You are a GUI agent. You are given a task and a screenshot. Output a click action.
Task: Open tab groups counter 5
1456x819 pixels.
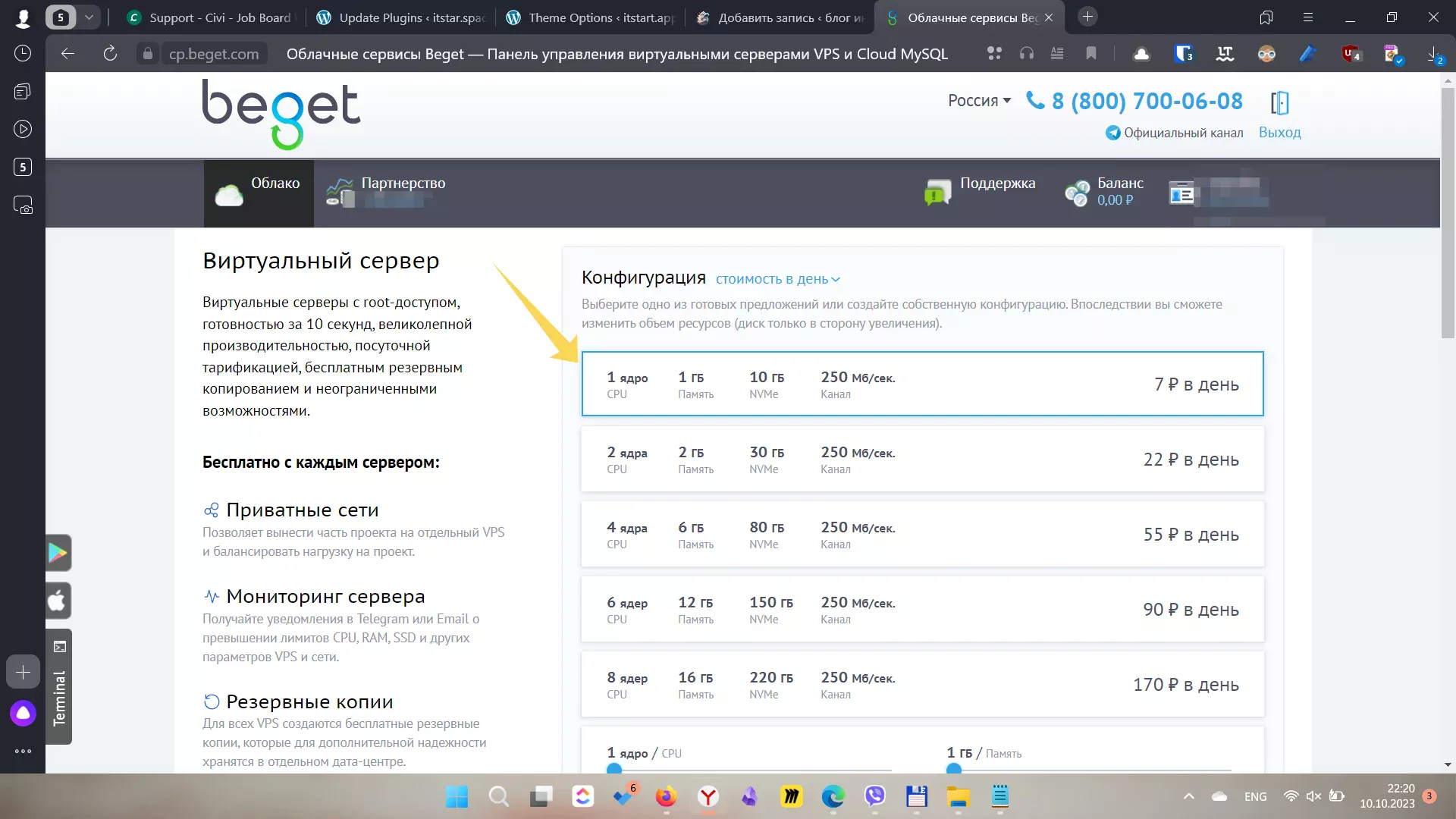coord(61,17)
